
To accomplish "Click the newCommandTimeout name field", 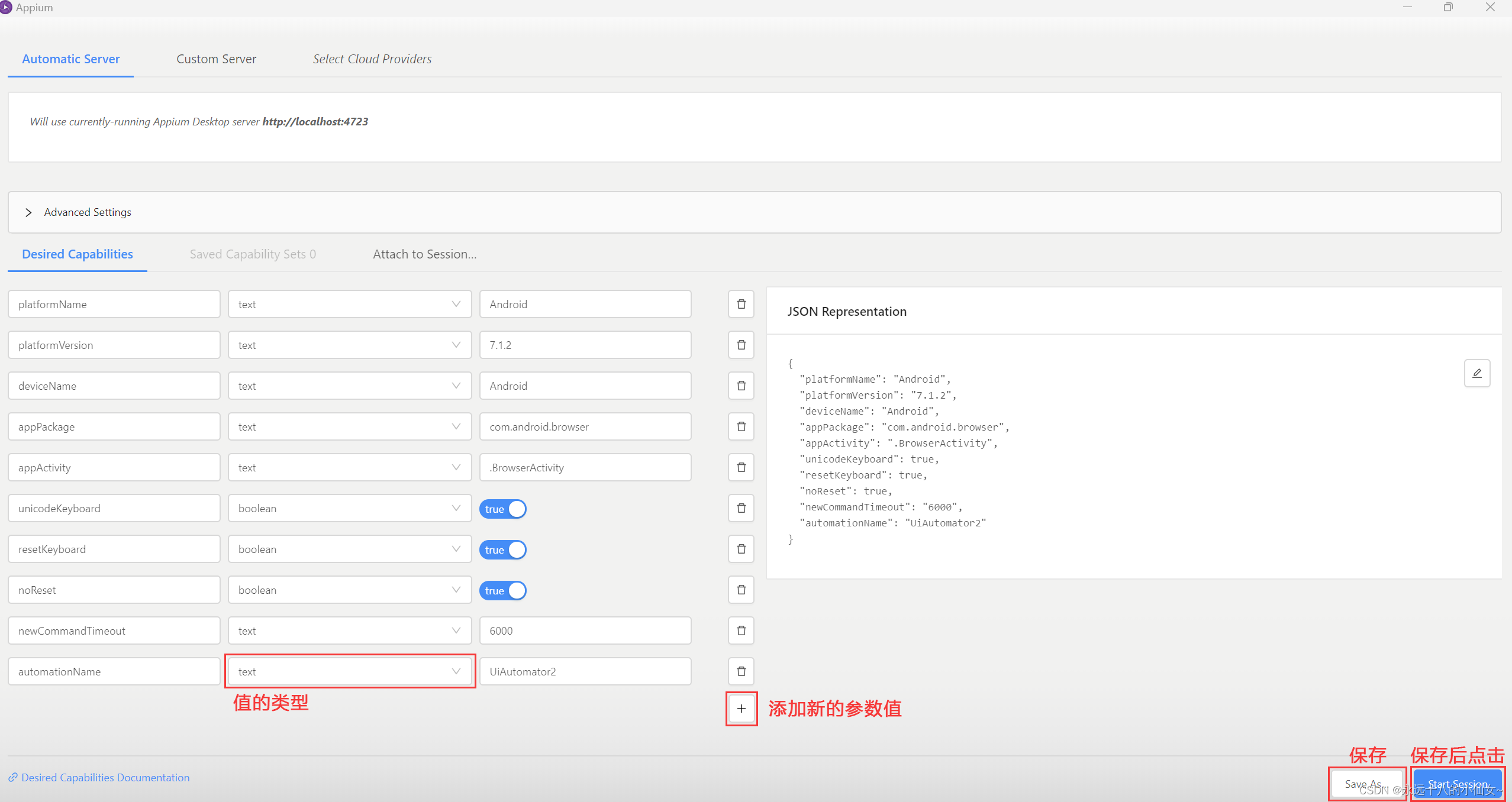I will [114, 630].
